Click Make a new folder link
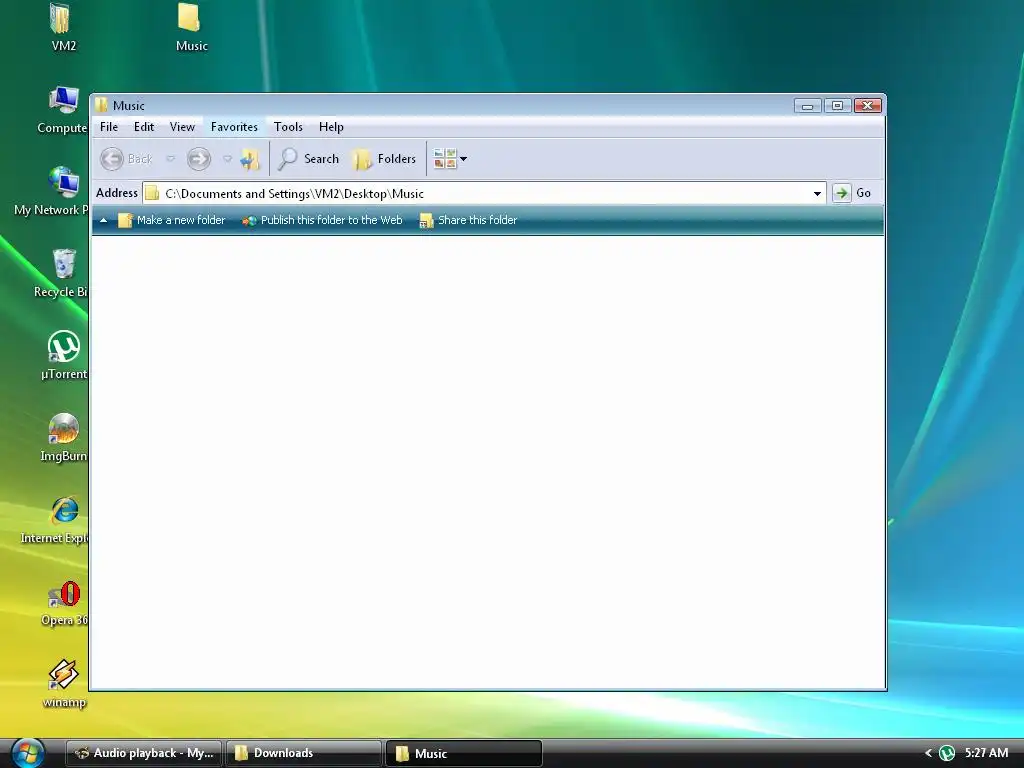The height and width of the screenshot is (768, 1024). [171, 220]
